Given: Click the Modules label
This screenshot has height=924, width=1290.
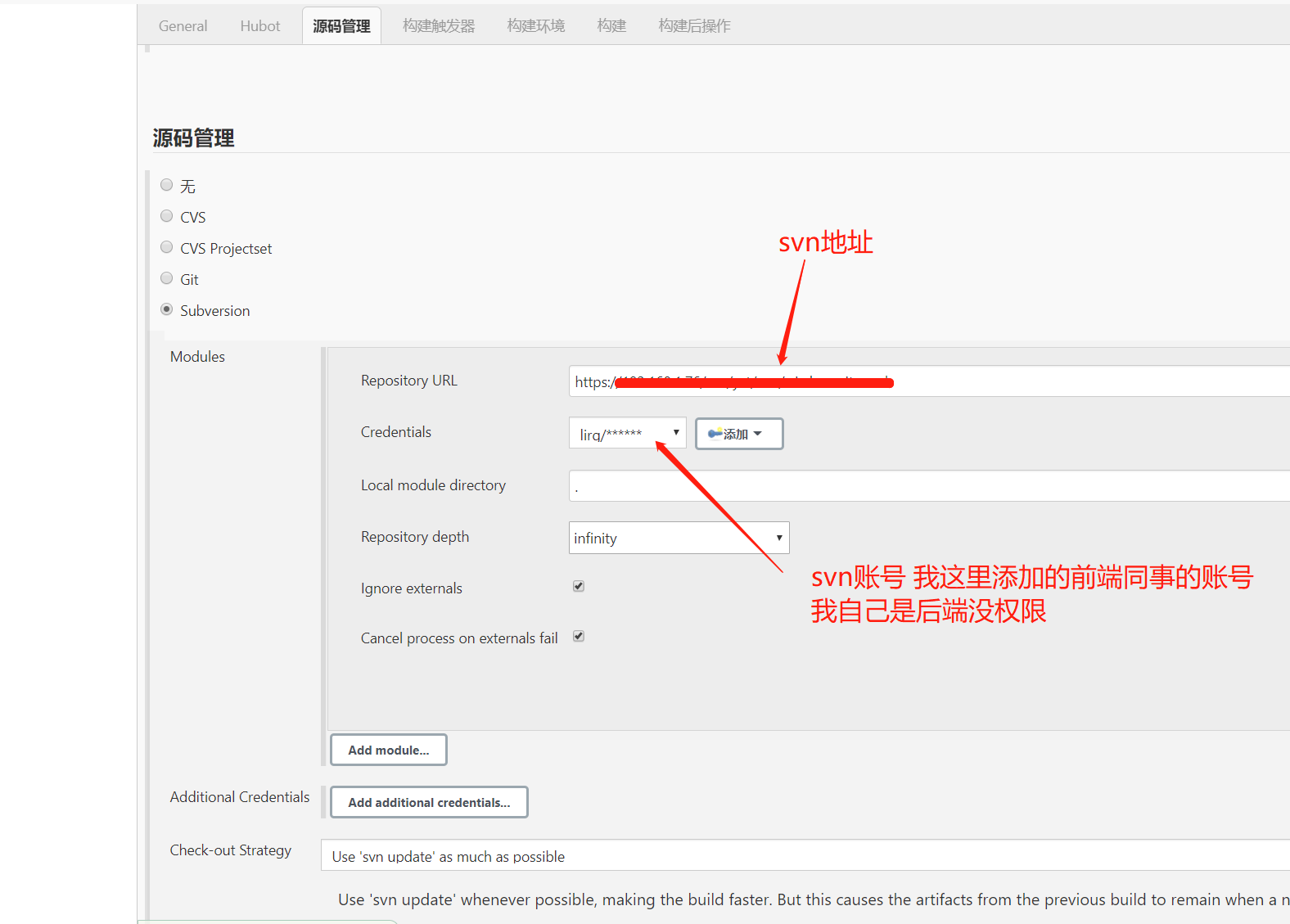Looking at the screenshot, I should click(x=197, y=357).
